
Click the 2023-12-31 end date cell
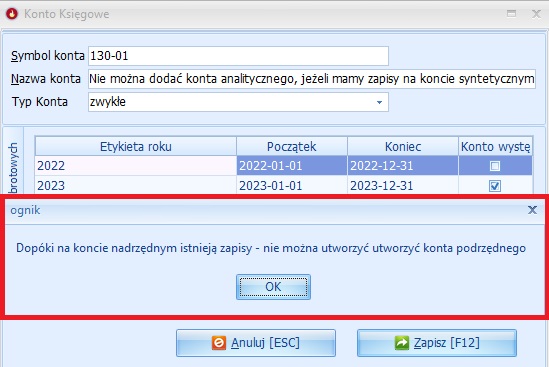pos(403,185)
